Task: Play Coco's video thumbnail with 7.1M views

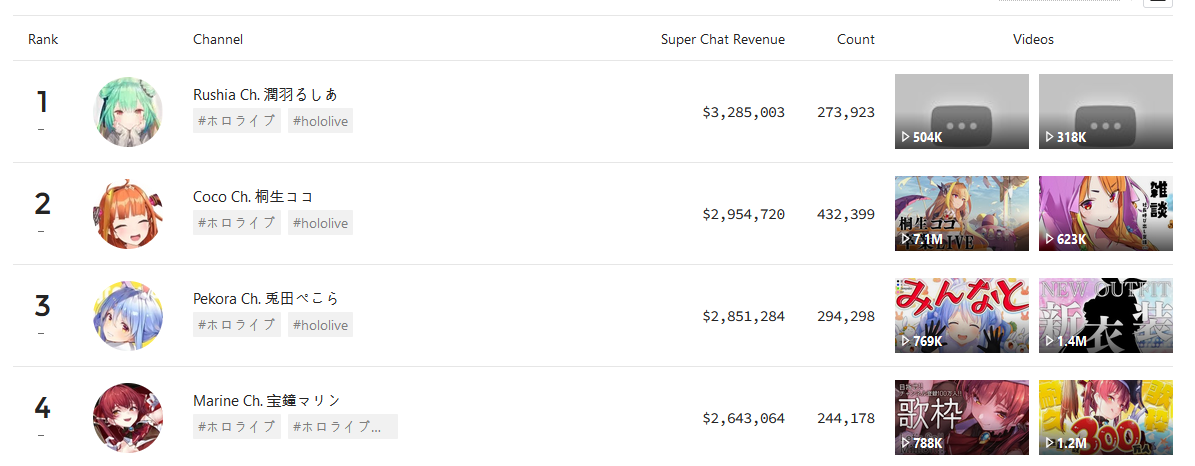Action: tap(961, 213)
